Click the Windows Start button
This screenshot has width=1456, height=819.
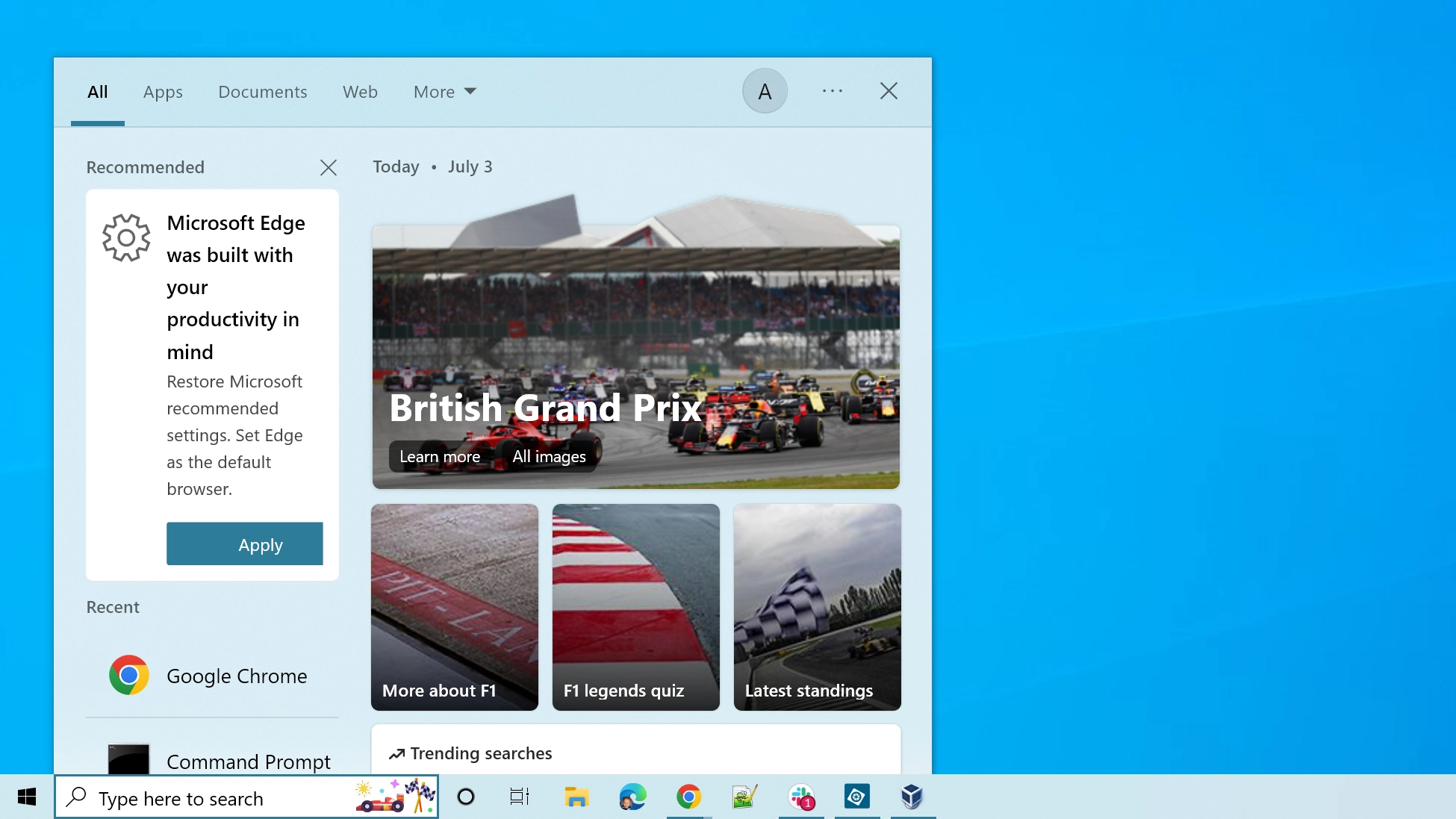(27, 797)
